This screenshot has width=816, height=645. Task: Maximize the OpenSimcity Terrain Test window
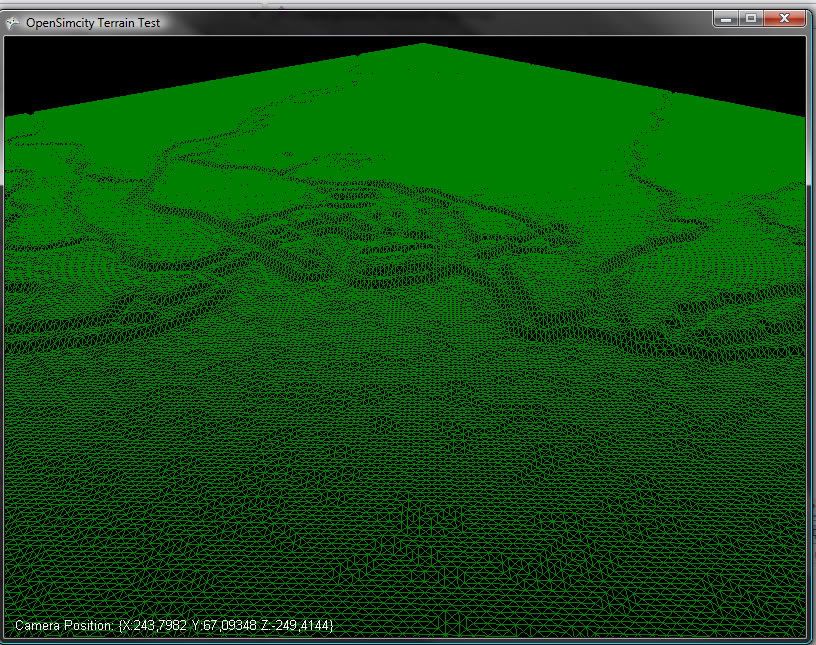pyautogui.click(x=750, y=19)
